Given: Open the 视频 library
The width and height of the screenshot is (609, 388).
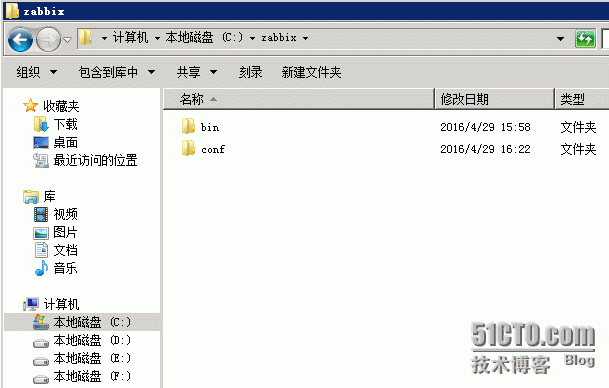Looking at the screenshot, I should pyautogui.click(x=65, y=214).
